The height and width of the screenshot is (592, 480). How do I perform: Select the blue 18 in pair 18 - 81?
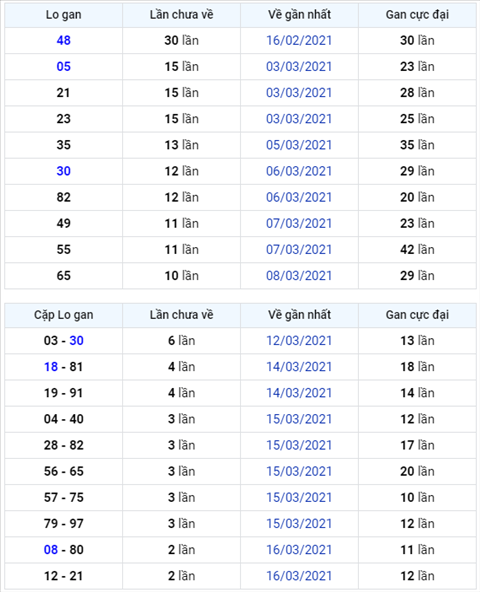pyautogui.click(x=51, y=367)
